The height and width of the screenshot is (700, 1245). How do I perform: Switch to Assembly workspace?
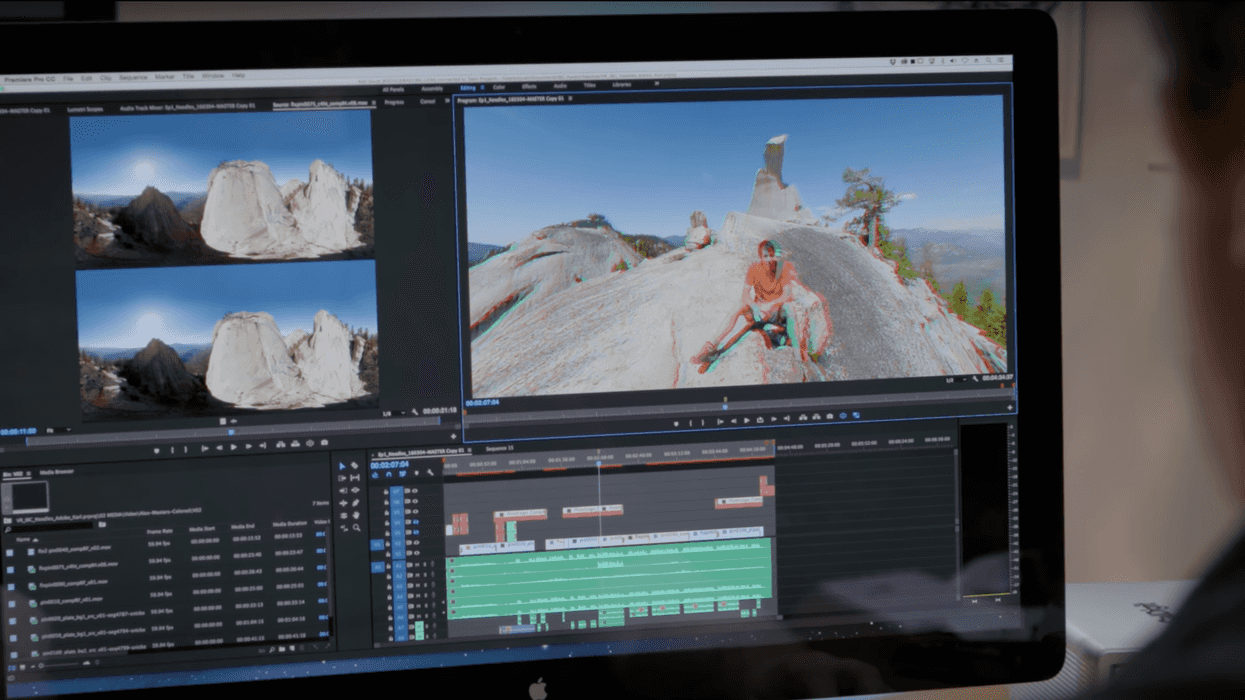point(432,89)
